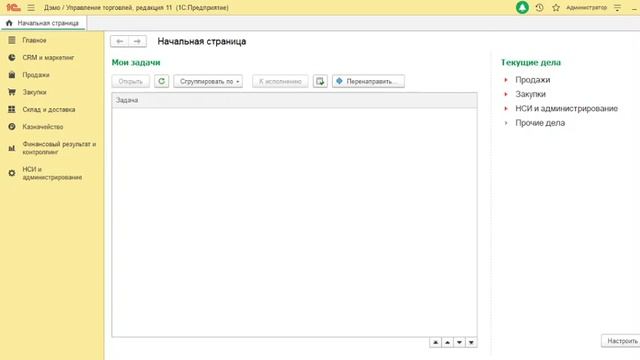Image resolution: width=640 pixels, height=360 pixels.
Task: Click the Закупки cart icon
Action: [12, 92]
